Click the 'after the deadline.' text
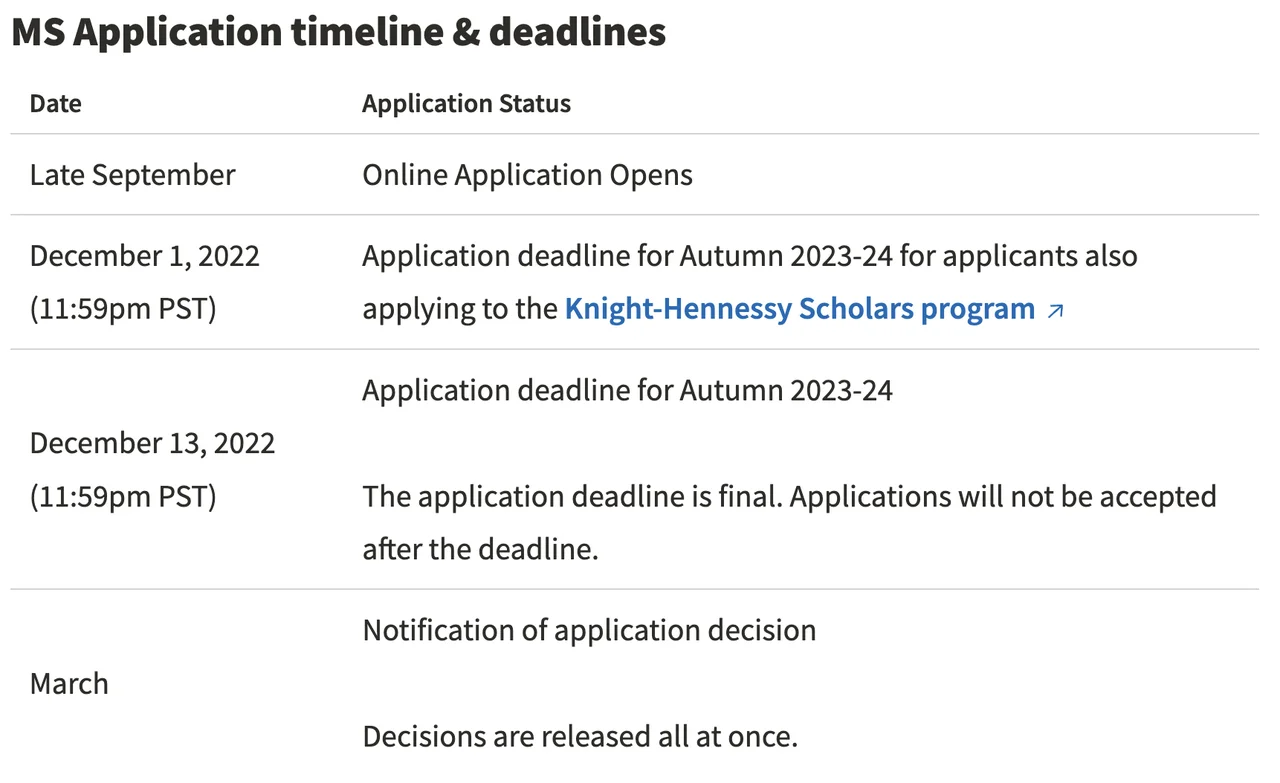The width and height of the screenshot is (1280, 783). coord(480,549)
